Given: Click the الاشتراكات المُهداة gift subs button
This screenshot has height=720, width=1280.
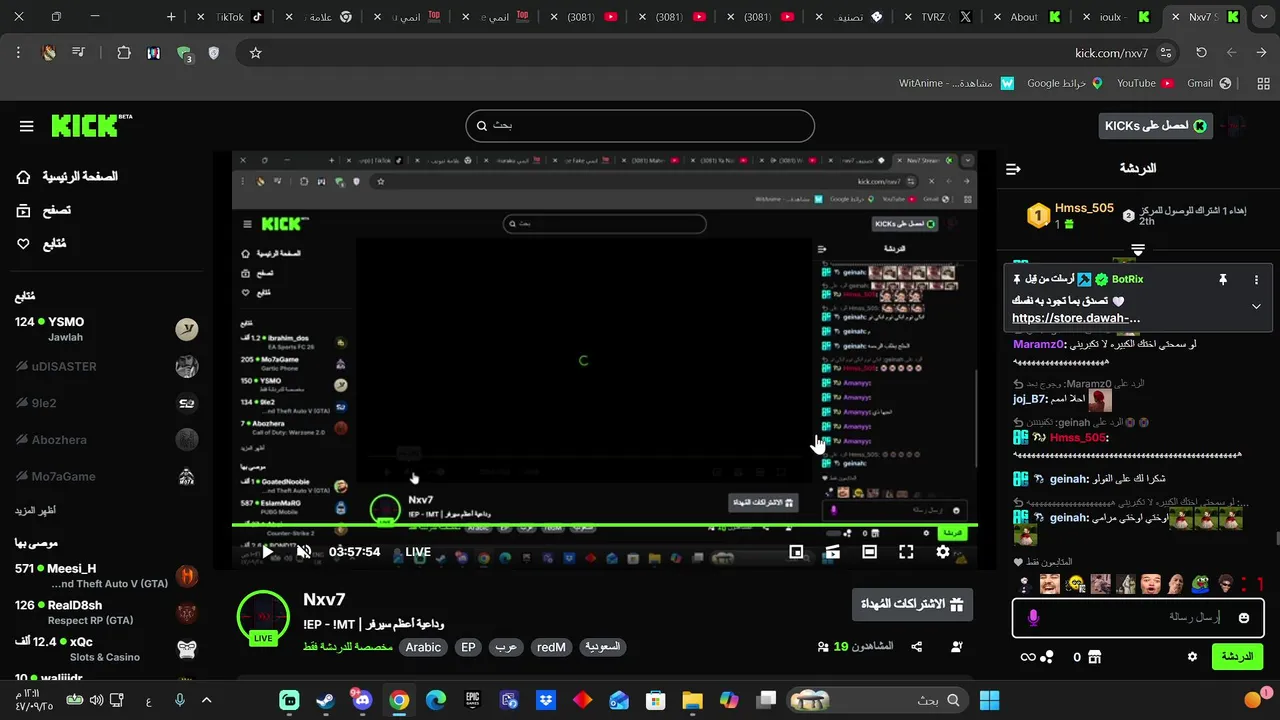Looking at the screenshot, I should 912,604.
